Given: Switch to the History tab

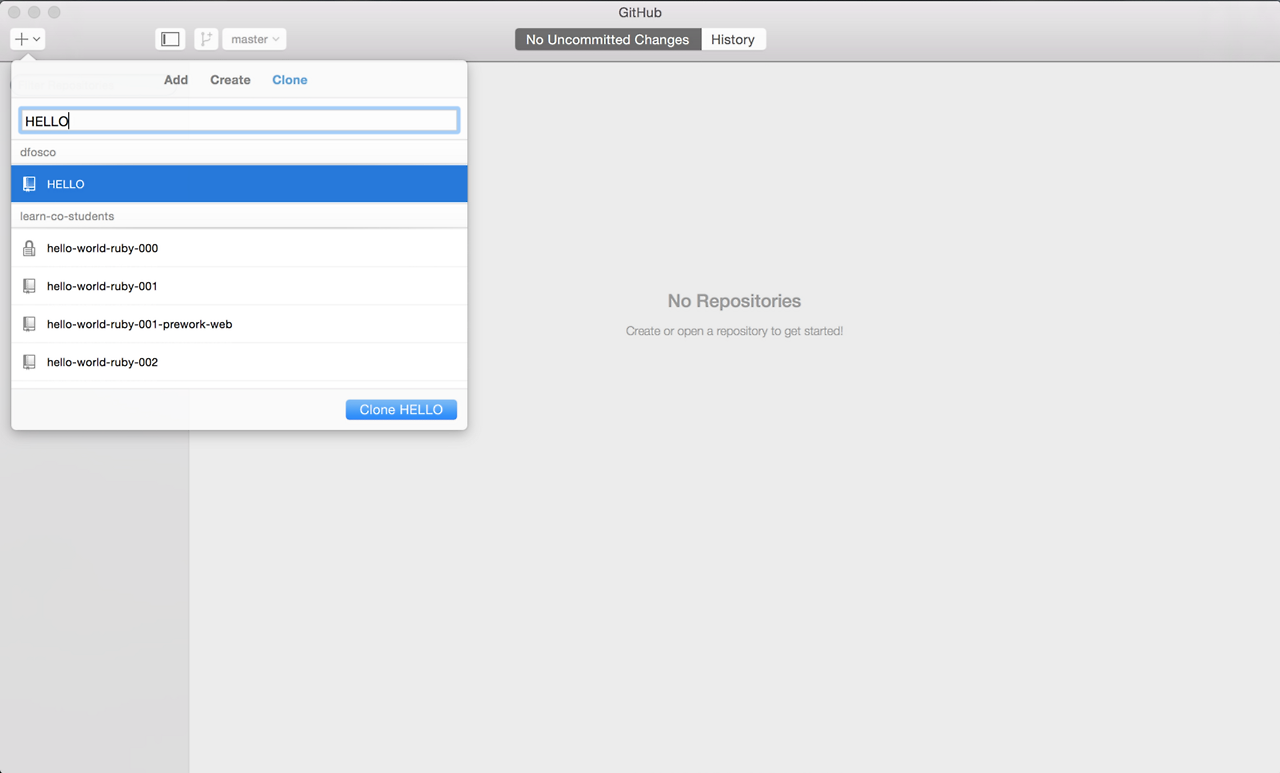Looking at the screenshot, I should coord(733,39).
